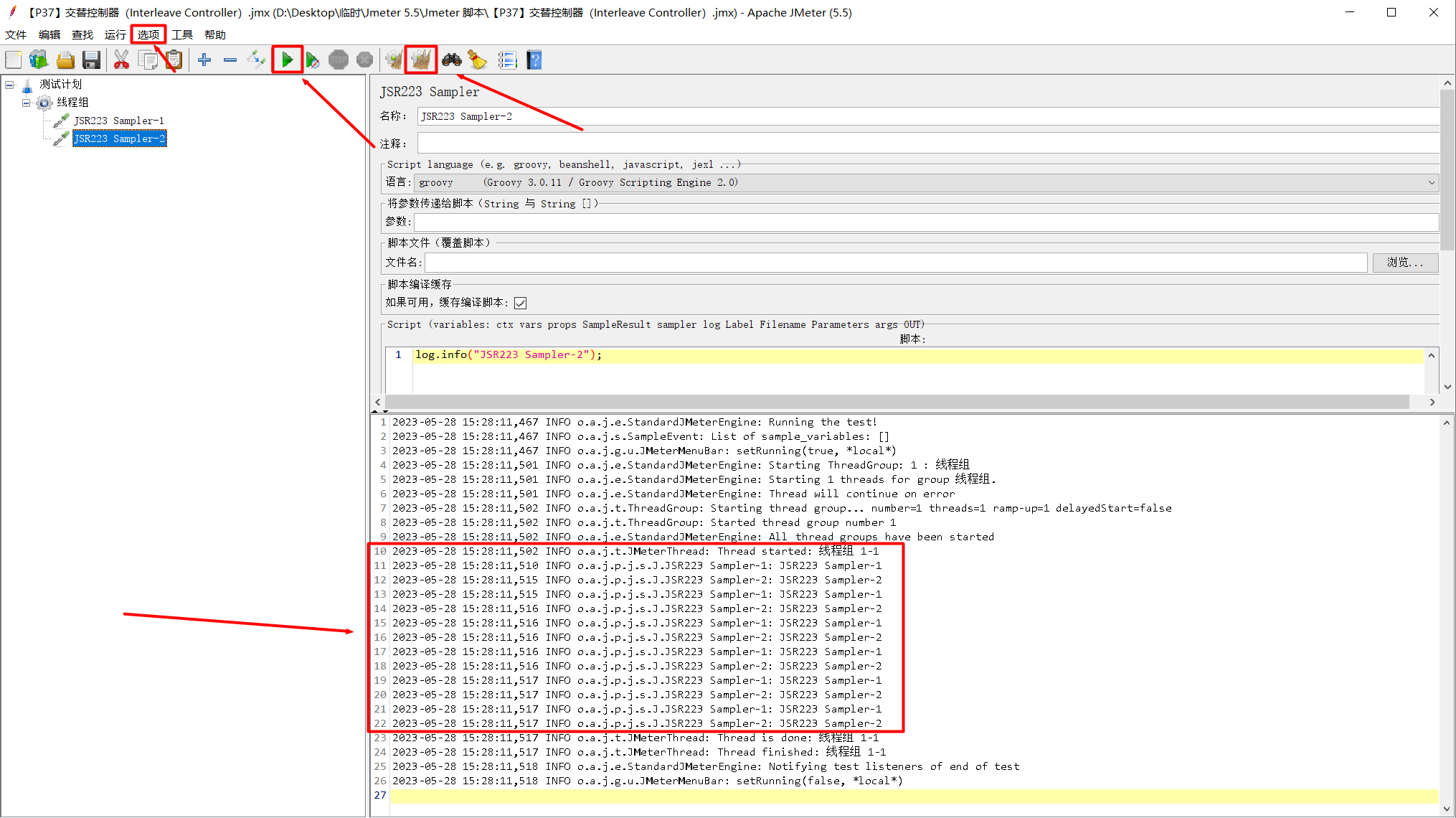Open the help book icon
Screen dimensions: 1456x818
[x=534, y=60]
